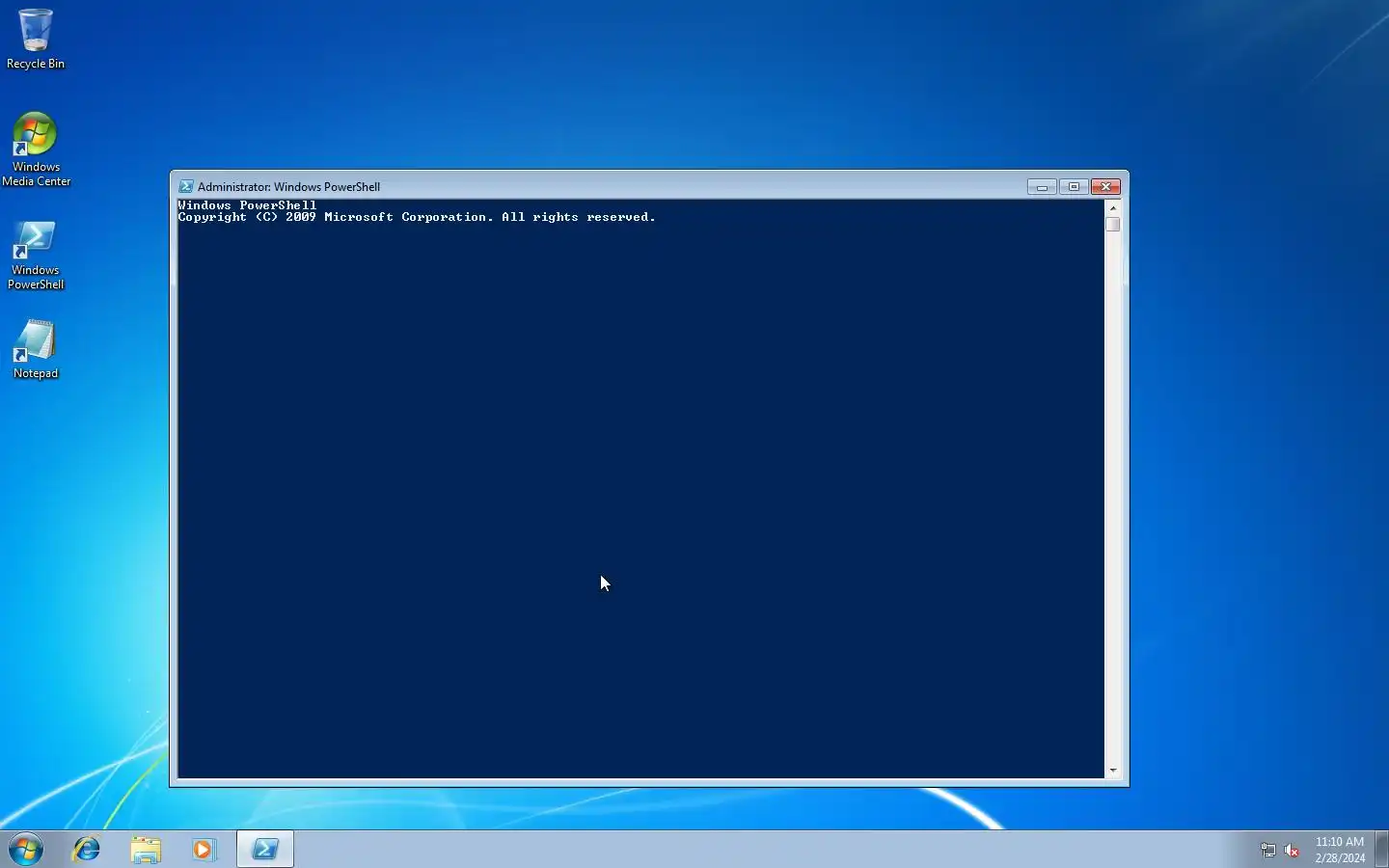Viewport: 1389px width, 868px height.
Task: Click the PowerShell vertical scrollbar thumb
Action: (1113, 225)
